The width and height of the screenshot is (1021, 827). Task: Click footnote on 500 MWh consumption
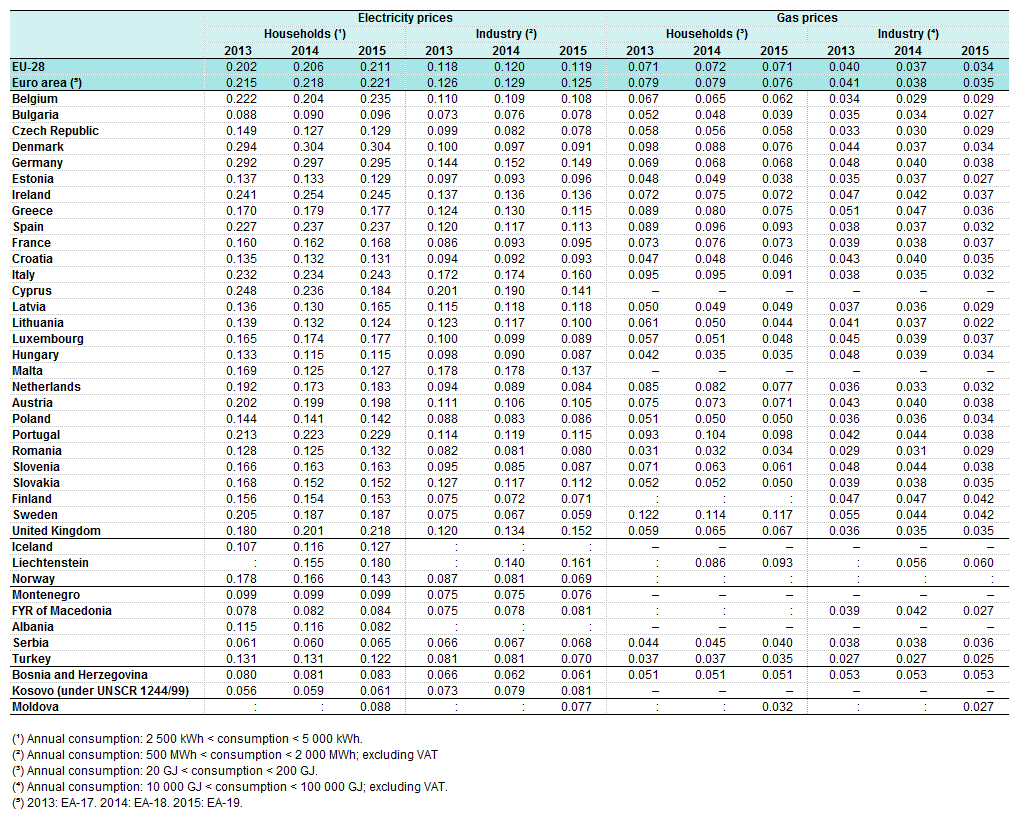[225, 755]
